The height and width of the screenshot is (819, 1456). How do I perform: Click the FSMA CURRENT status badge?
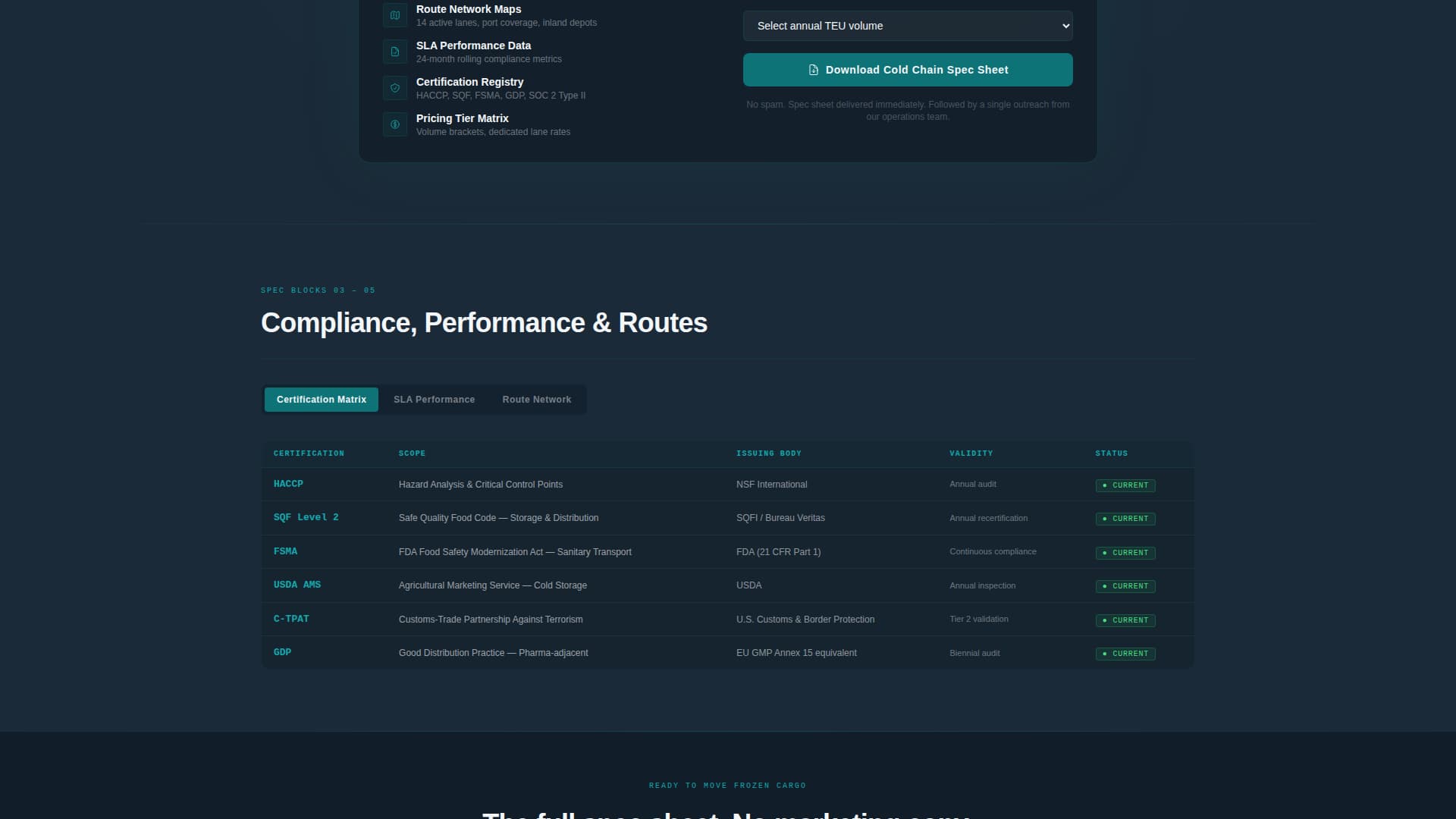1125,553
